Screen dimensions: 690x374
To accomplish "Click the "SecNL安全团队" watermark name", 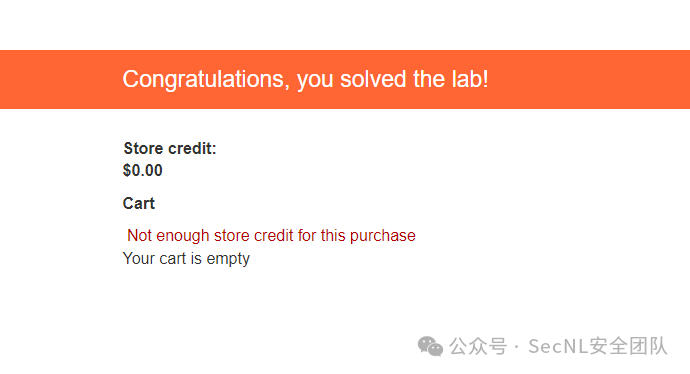I will [x=598, y=346].
